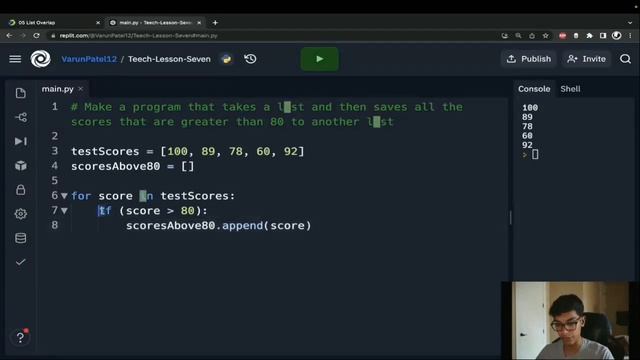This screenshot has height=360, width=640.
Task: Open the Version control icon
Action: tap(20, 118)
